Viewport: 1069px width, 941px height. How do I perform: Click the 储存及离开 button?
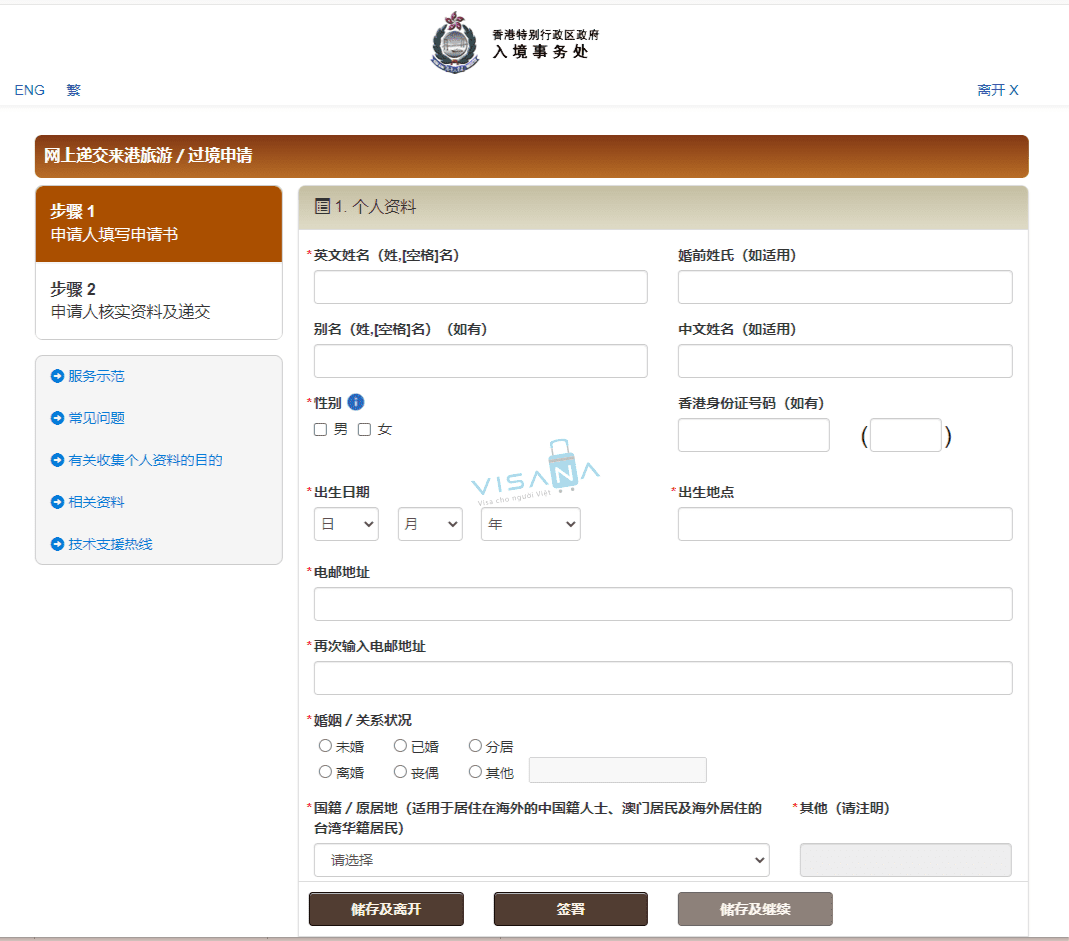[385, 909]
